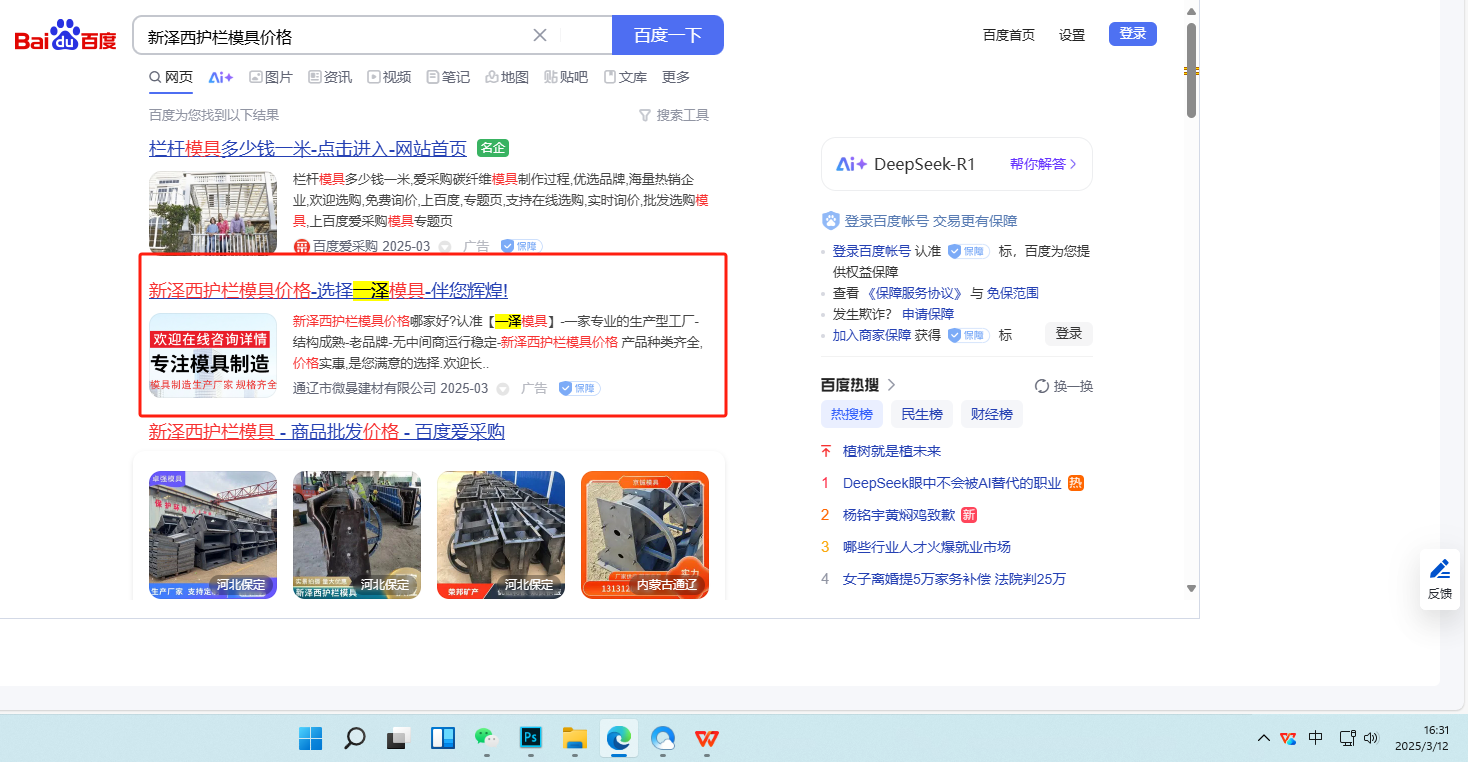Switch to the AI+ tab
Image resolution: width=1468 pixels, height=762 pixels.
point(220,77)
